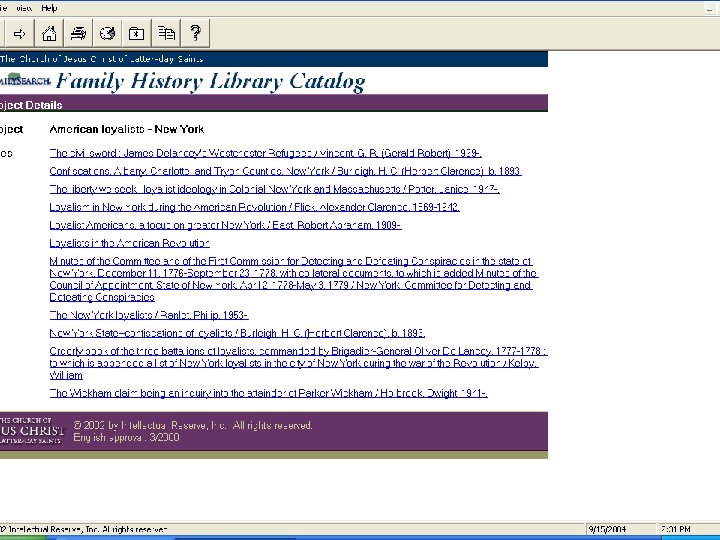Image resolution: width=720 pixels, height=540 pixels.
Task: Click the 9/15/2004 date in status bar
Action: [607, 529]
